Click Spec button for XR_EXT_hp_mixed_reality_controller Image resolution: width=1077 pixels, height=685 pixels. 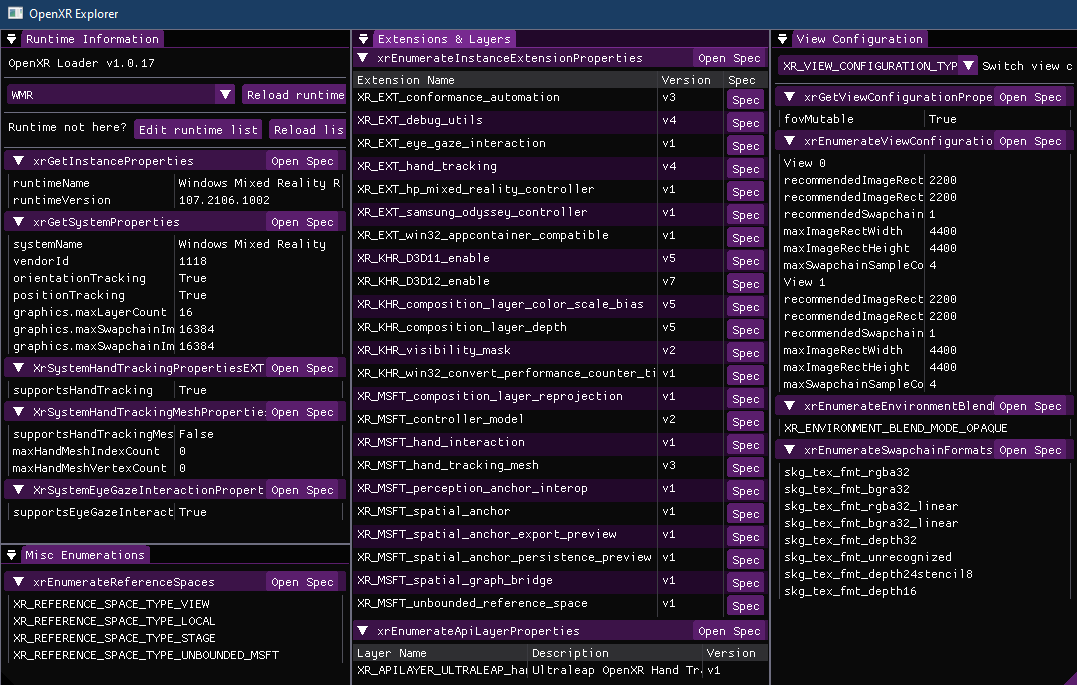click(x=745, y=192)
